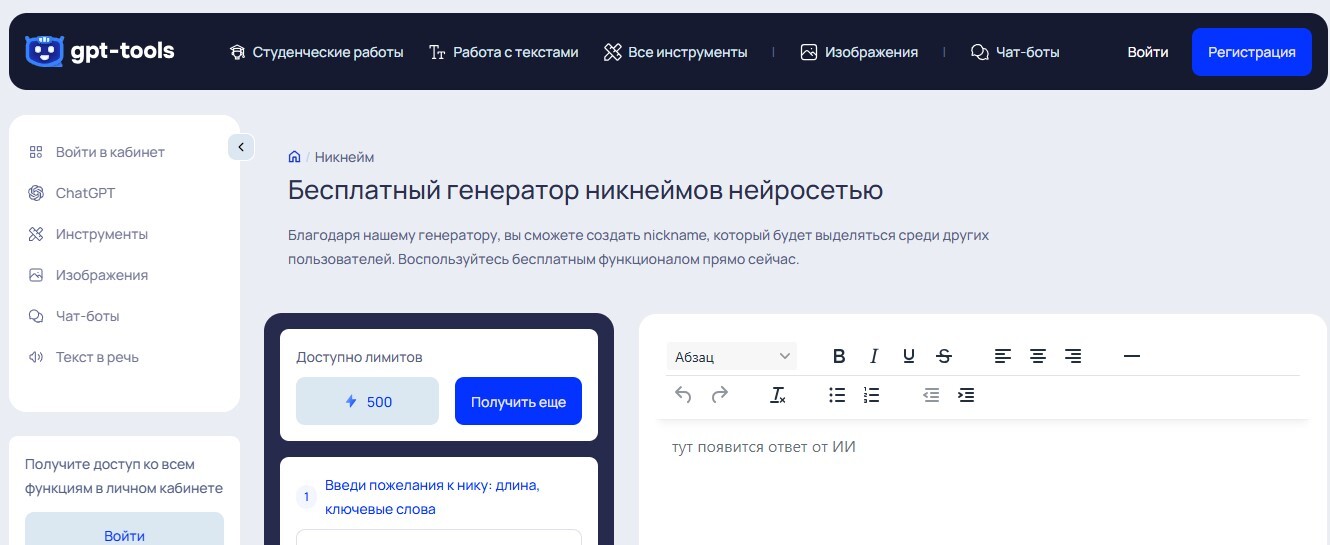Toggle italic formatting
This screenshot has height=545, width=1330.
tap(874, 356)
